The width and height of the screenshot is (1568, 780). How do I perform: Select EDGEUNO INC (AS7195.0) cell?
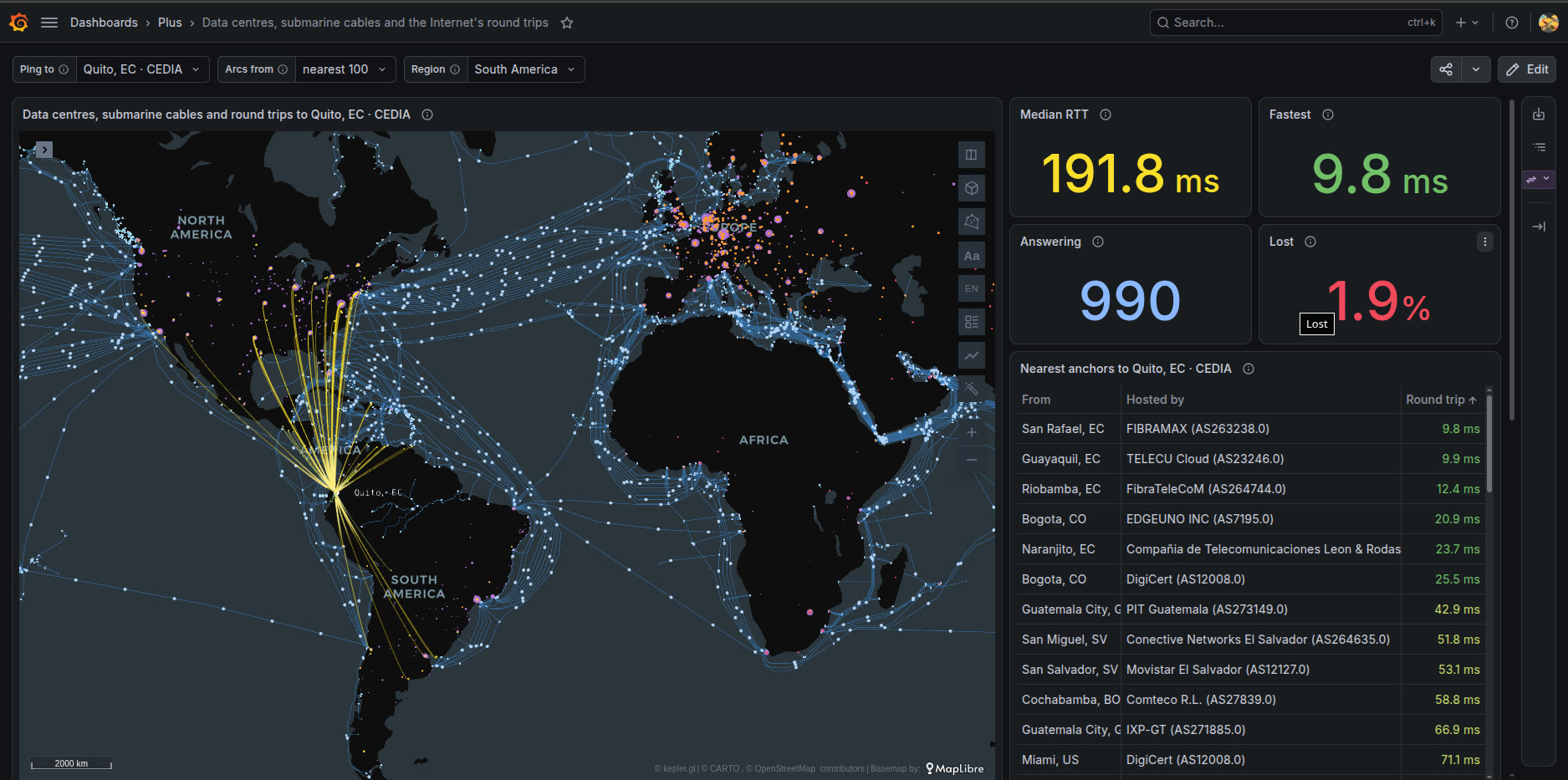pyautogui.click(x=1260, y=519)
